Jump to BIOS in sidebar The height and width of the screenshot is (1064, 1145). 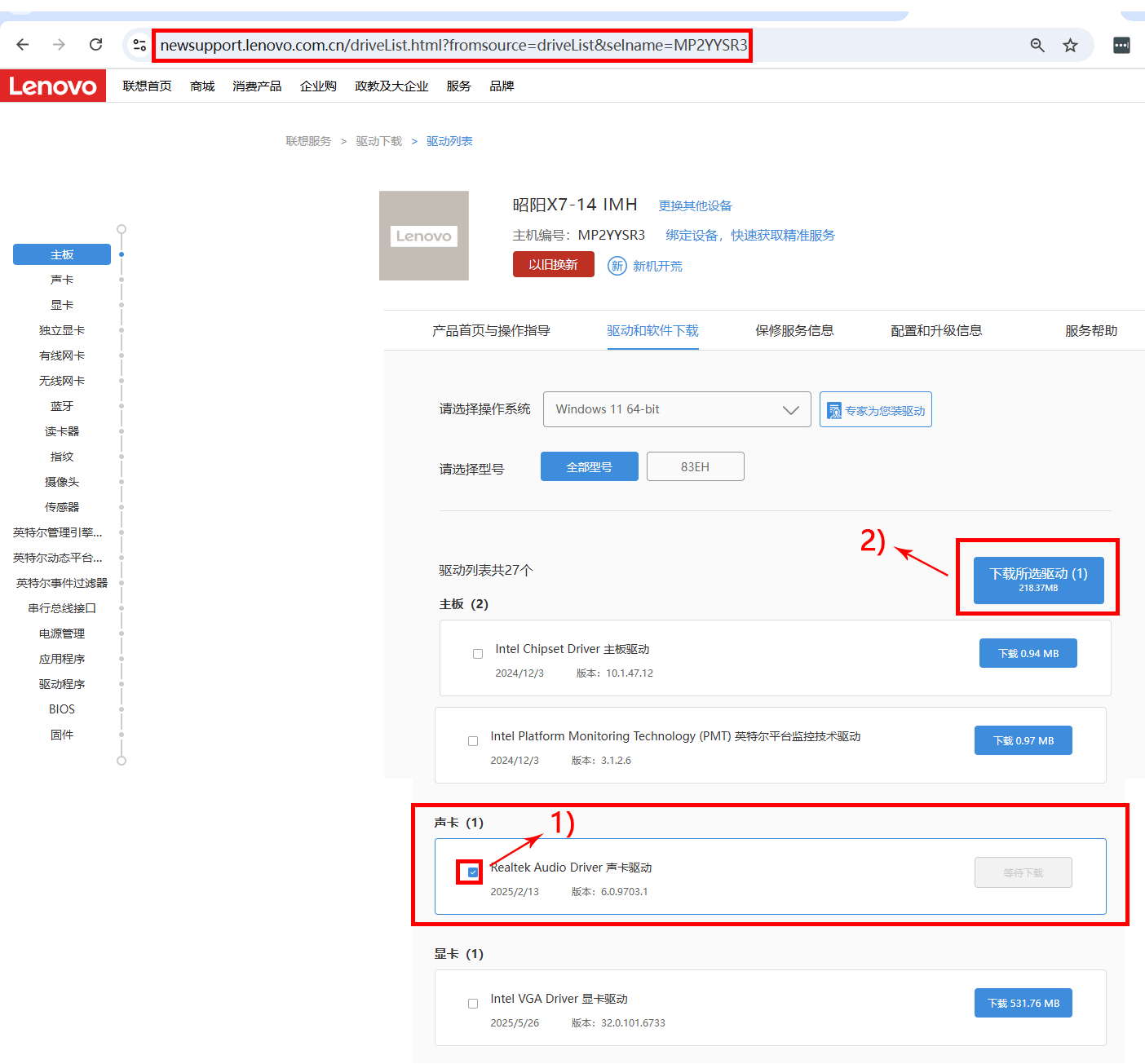click(x=62, y=709)
